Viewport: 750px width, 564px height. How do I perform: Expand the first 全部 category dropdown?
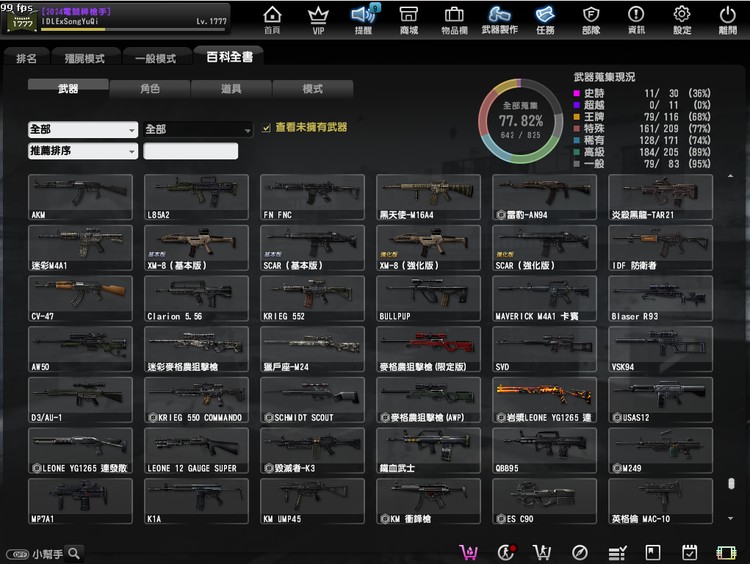(83, 129)
